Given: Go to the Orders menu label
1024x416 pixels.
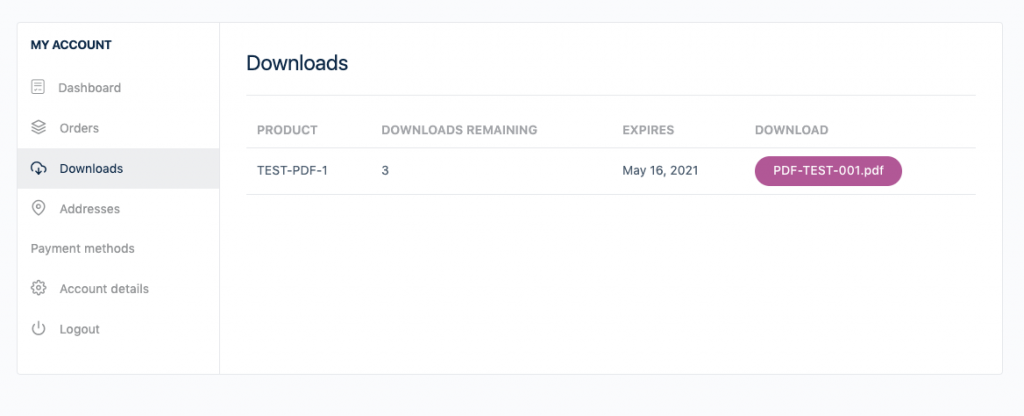Looking at the screenshot, I should click(79, 128).
